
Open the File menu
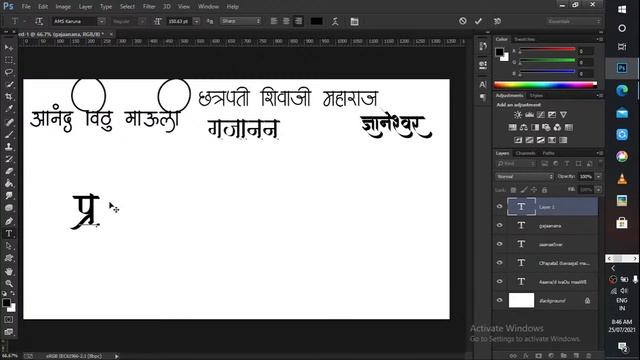point(26,7)
